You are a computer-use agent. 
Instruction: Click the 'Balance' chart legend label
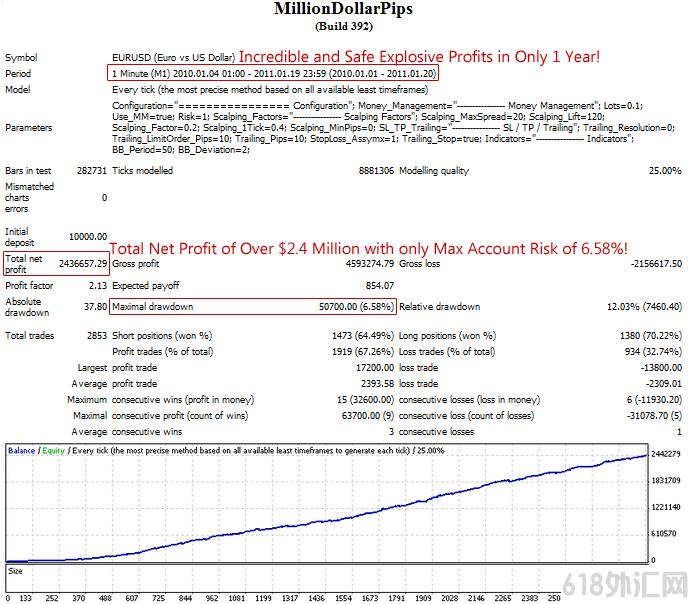point(21,450)
